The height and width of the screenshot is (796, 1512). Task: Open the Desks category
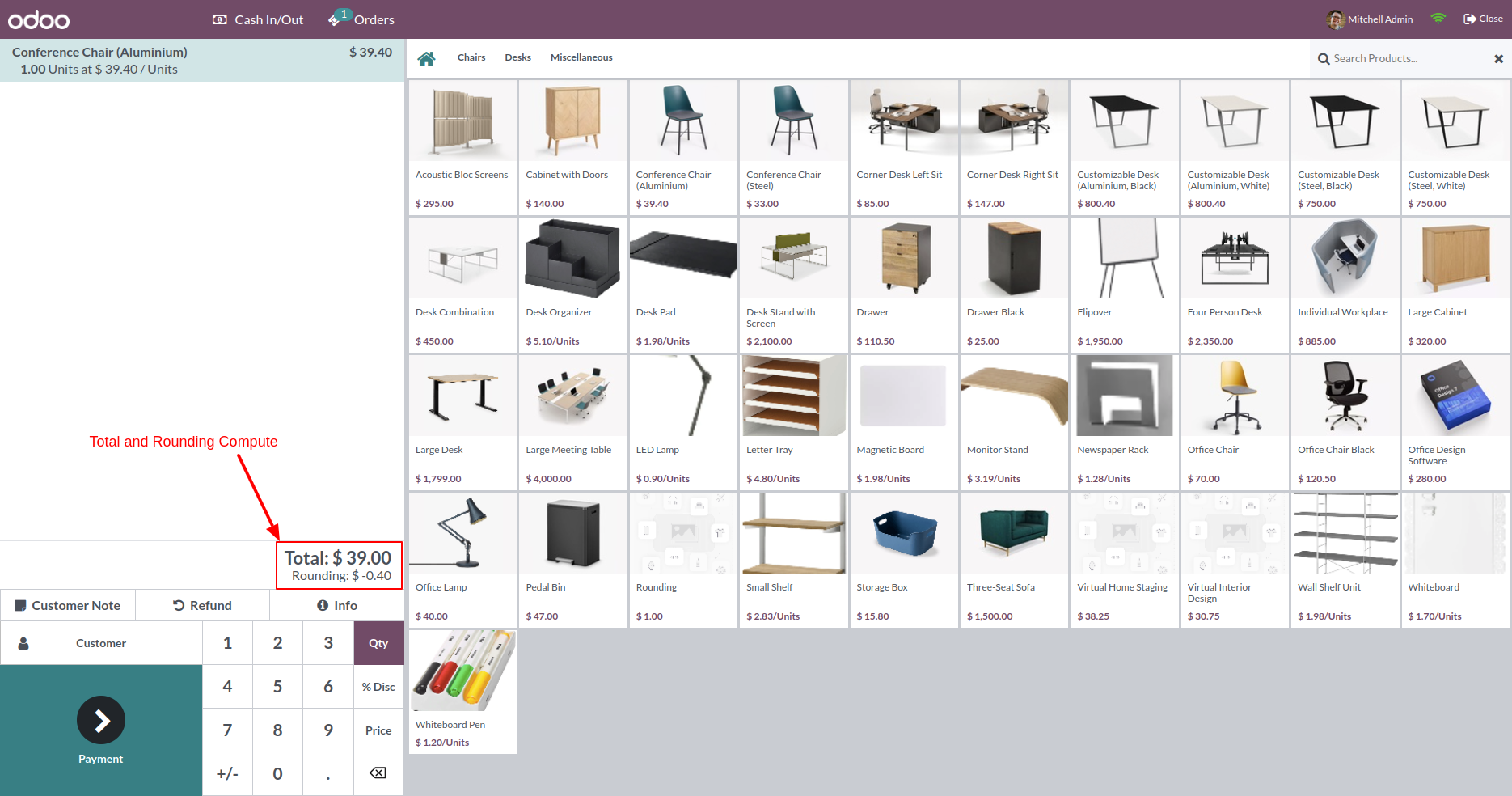click(x=518, y=57)
